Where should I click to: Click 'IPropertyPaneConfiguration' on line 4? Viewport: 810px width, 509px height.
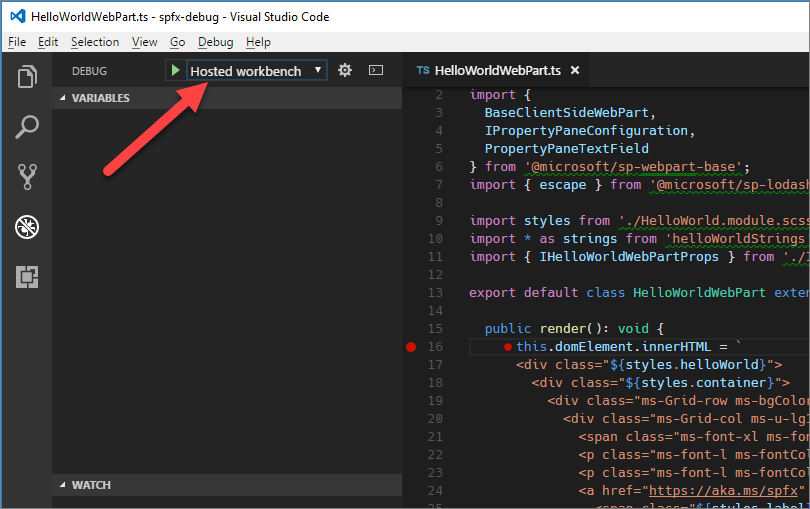point(586,131)
